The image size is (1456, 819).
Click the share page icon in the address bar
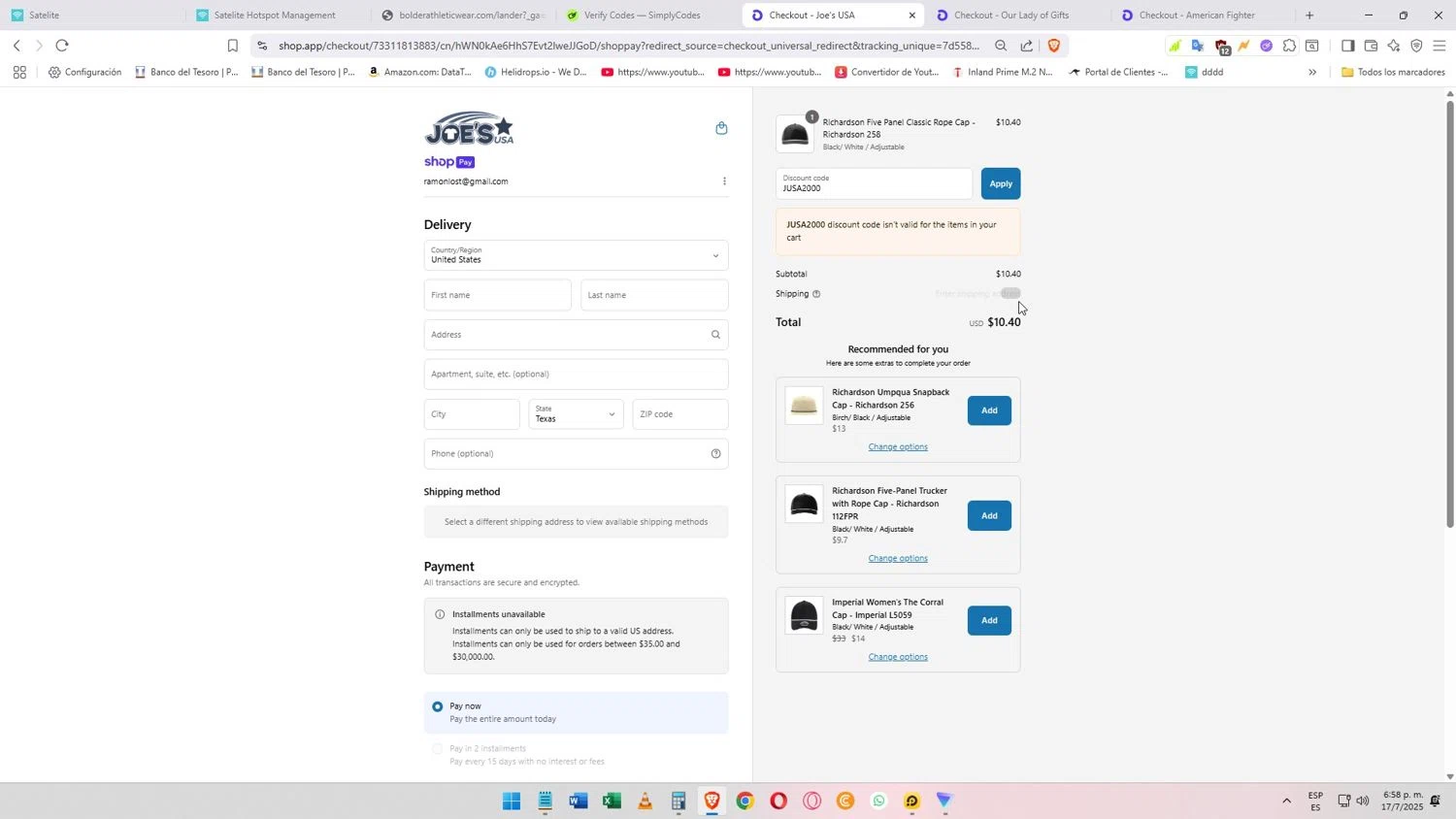1026,46
